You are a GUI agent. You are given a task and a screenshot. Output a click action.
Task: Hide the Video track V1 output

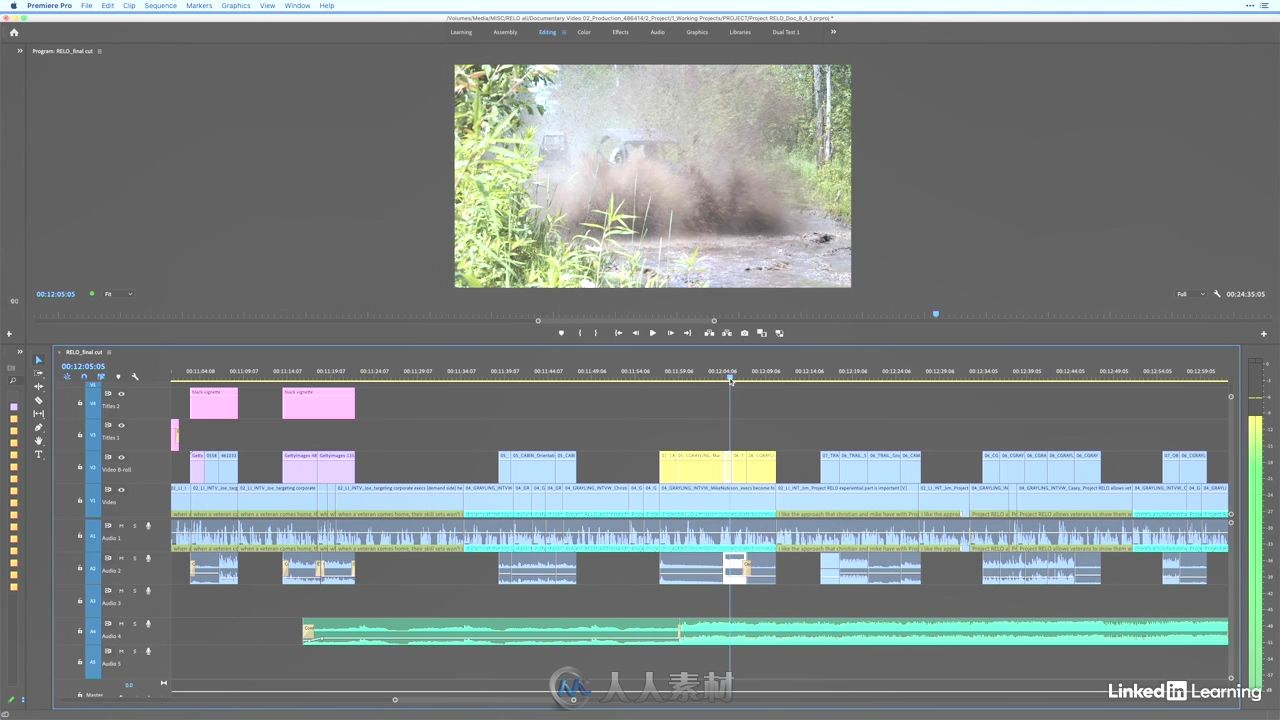(121, 490)
